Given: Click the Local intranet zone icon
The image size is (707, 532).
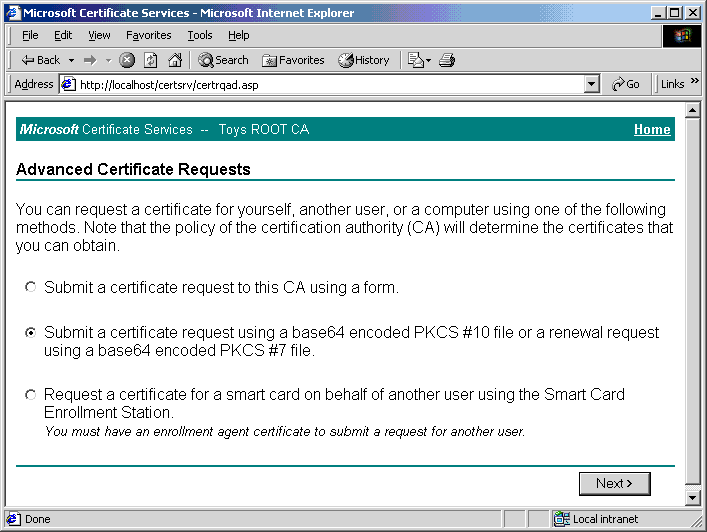Looking at the screenshot, I should coord(562,519).
